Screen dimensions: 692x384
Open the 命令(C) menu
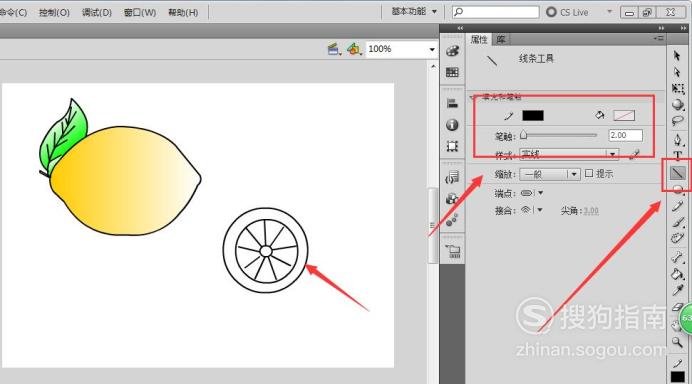pyautogui.click(x=13, y=12)
